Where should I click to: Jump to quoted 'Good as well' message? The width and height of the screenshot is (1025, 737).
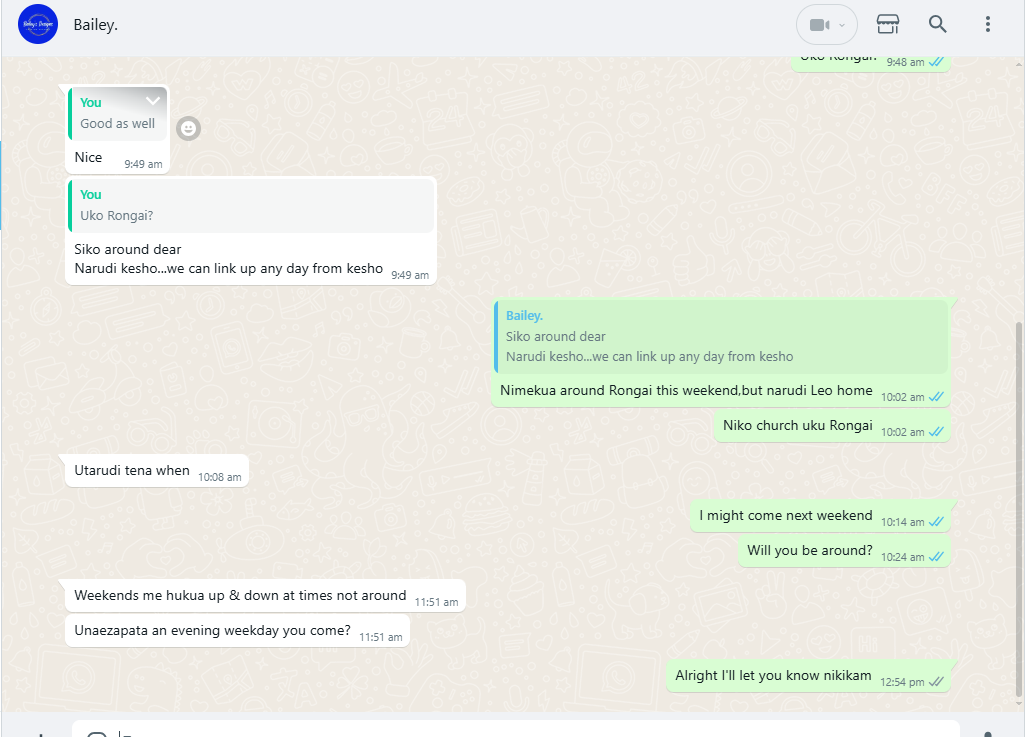118,114
